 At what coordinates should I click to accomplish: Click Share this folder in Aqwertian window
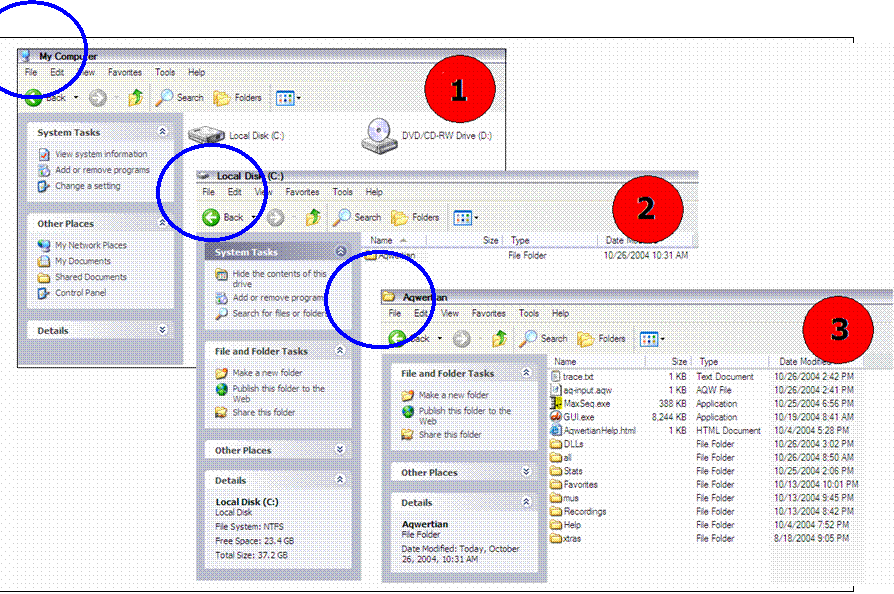pos(449,435)
